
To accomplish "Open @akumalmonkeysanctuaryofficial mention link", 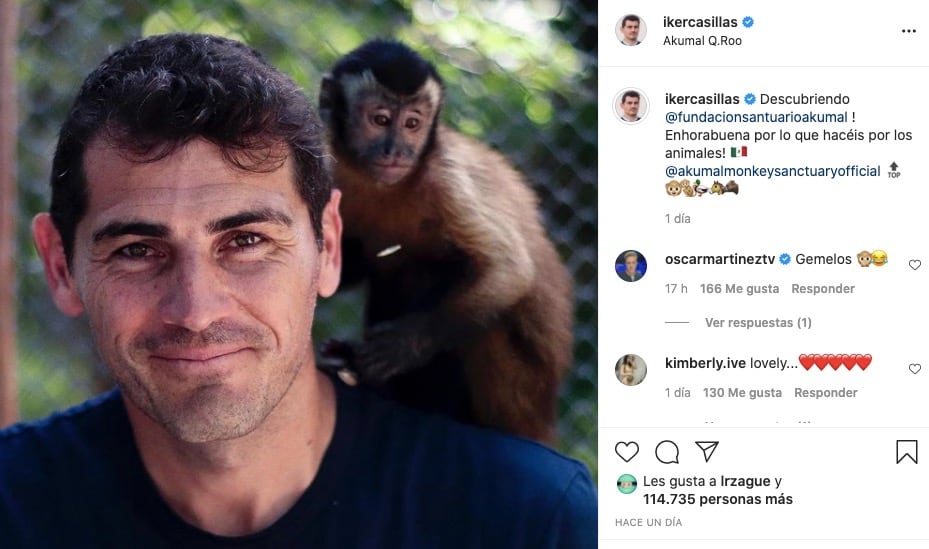I will [x=773, y=171].
